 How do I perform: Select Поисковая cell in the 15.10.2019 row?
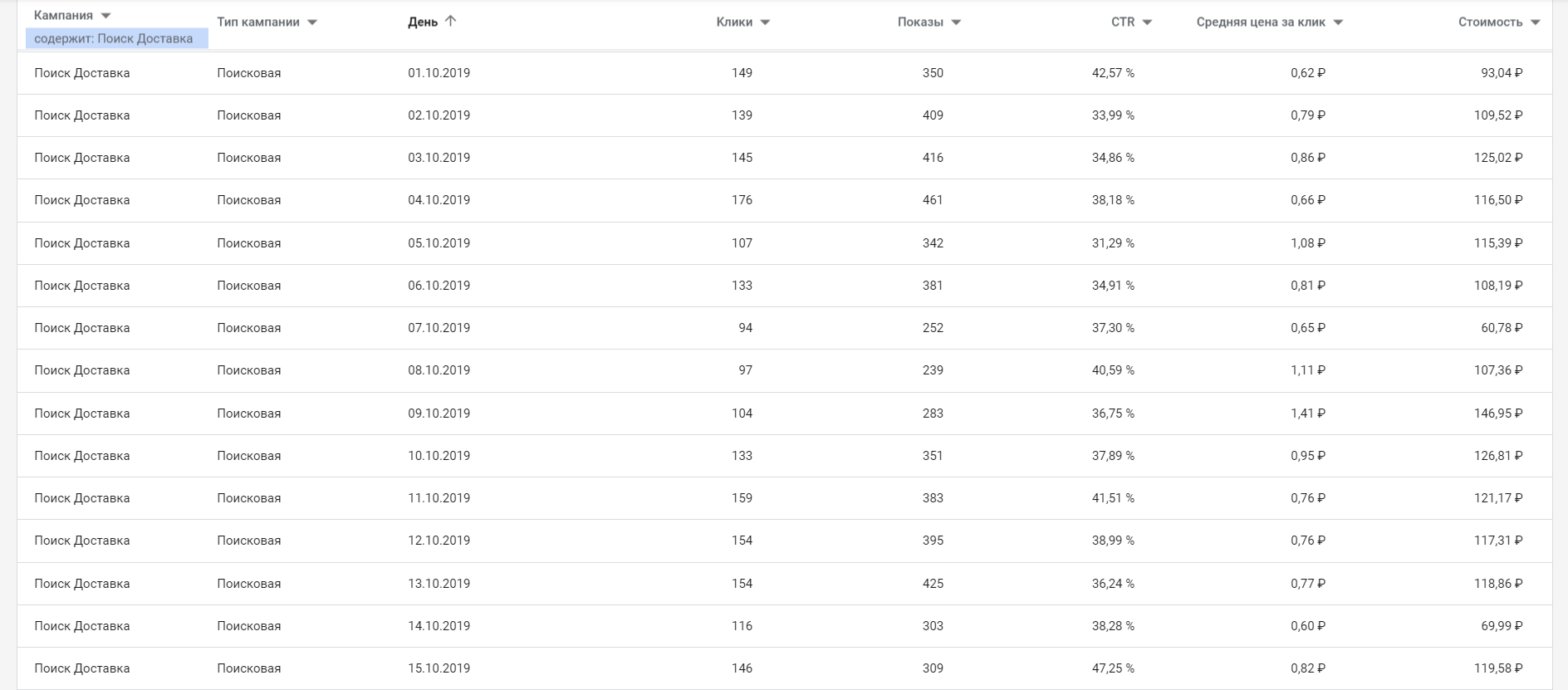point(249,668)
